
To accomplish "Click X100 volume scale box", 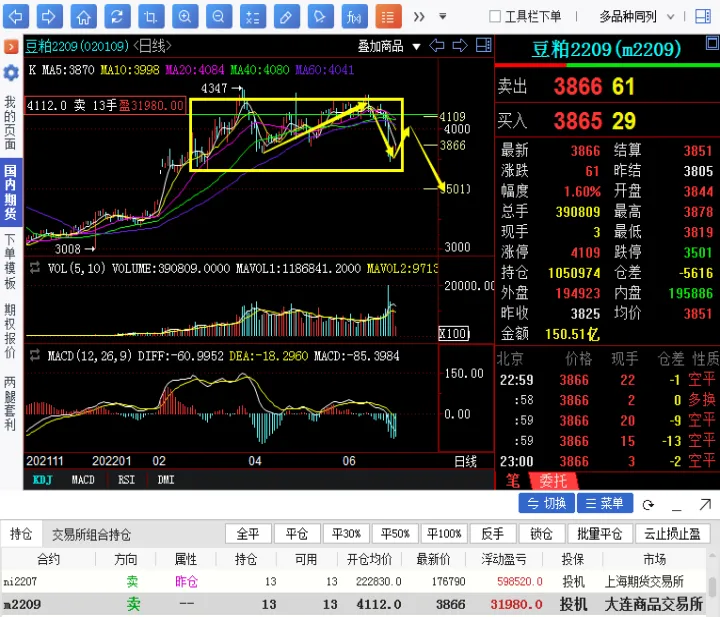I will pos(454,334).
